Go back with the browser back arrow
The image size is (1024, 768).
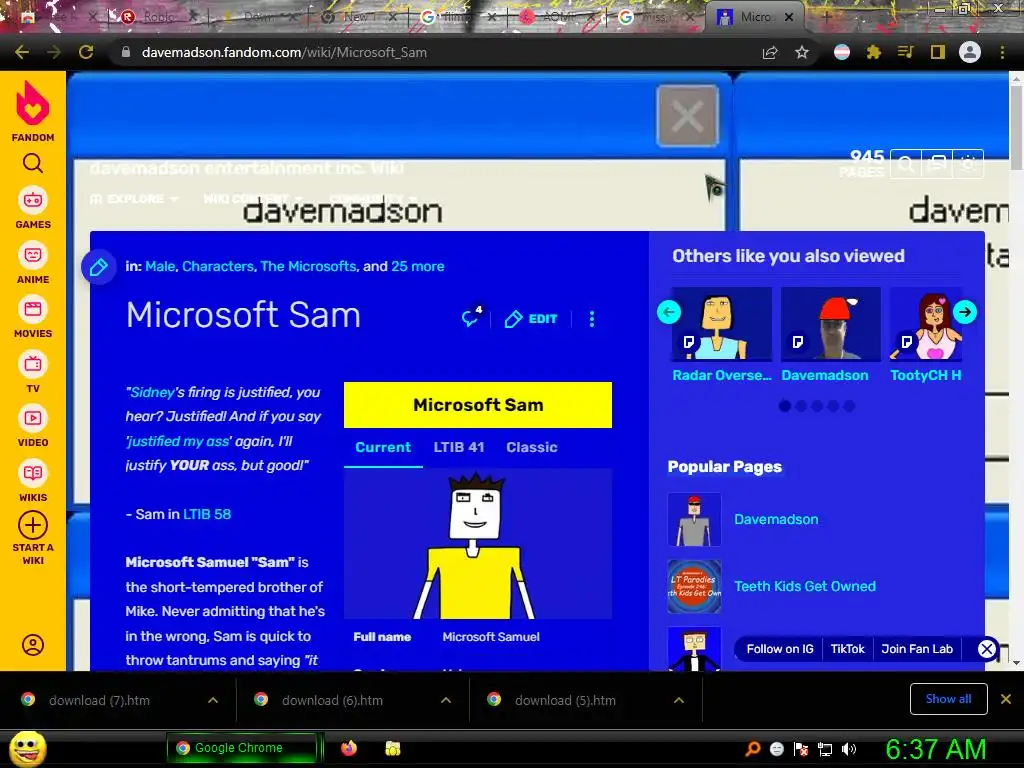point(22,52)
